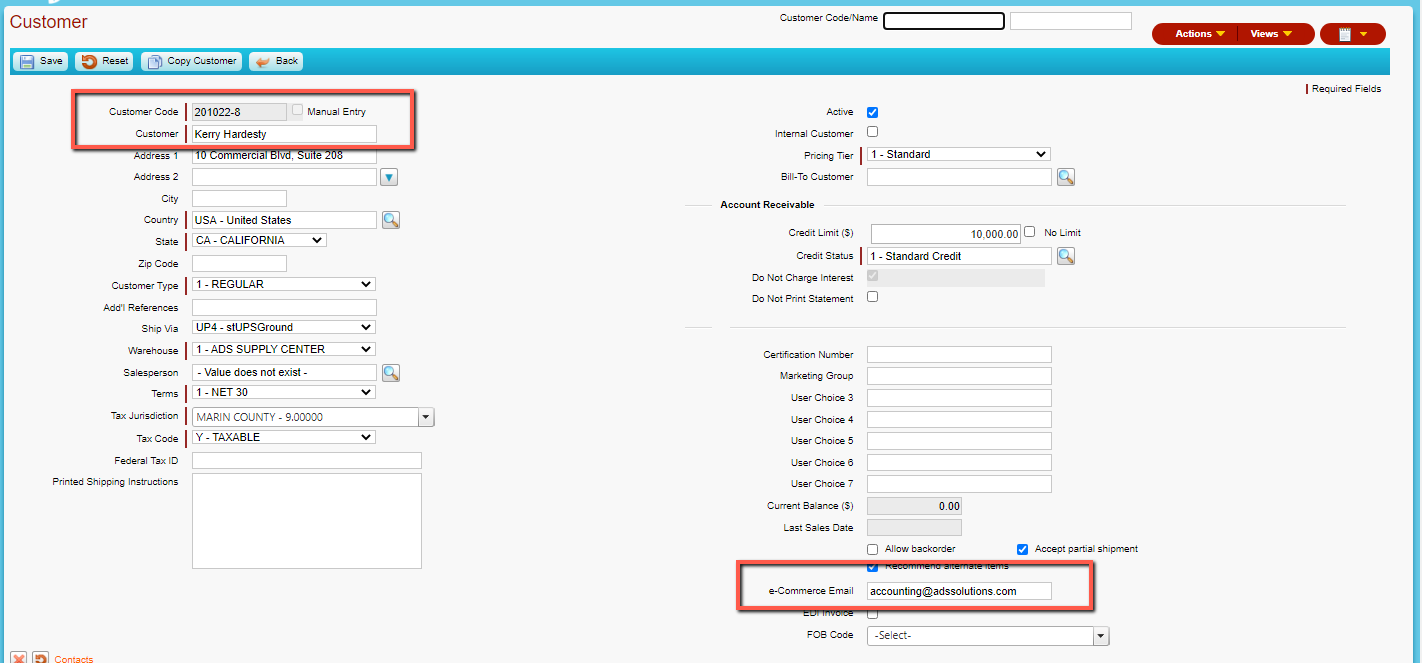Click the e-Commerce Email field
1422x663 pixels.
959,591
